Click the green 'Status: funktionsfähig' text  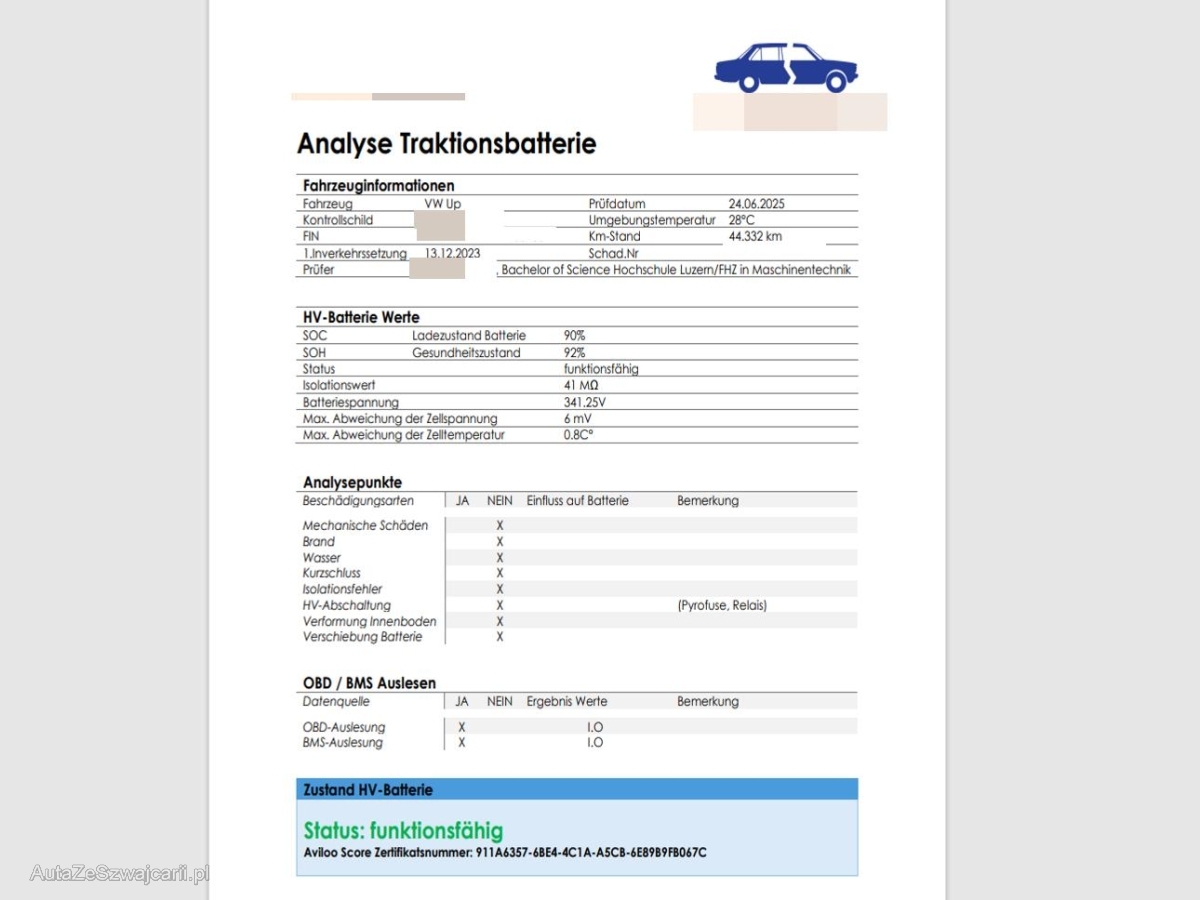tap(403, 831)
